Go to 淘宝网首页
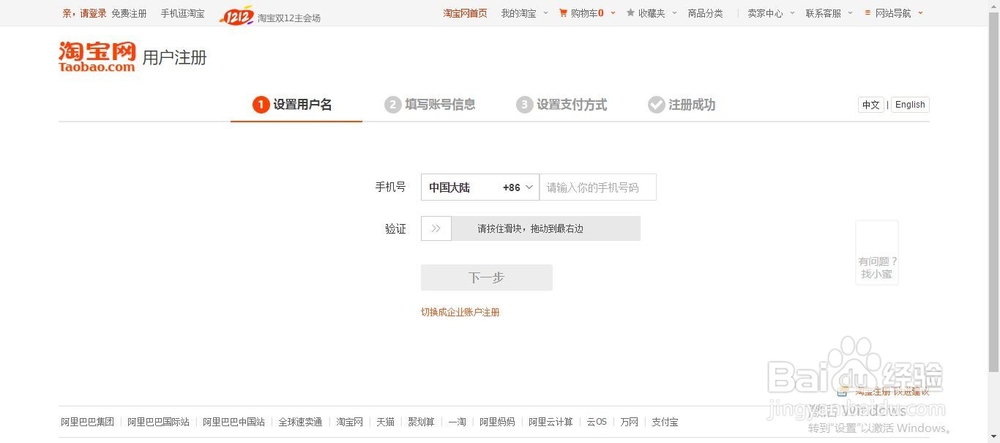 pos(465,13)
